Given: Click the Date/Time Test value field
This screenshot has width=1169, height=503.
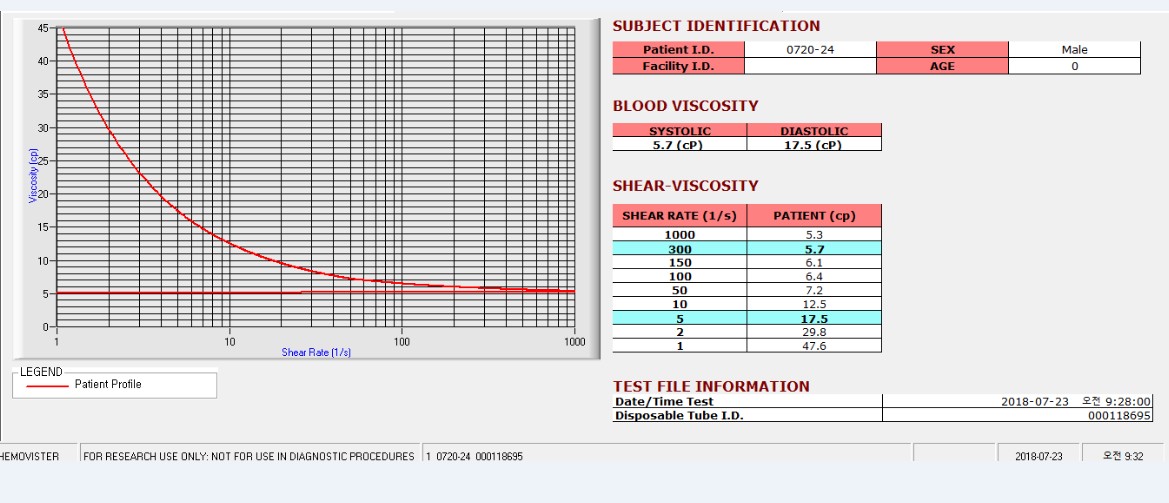Looking at the screenshot, I should point(1018,401).
